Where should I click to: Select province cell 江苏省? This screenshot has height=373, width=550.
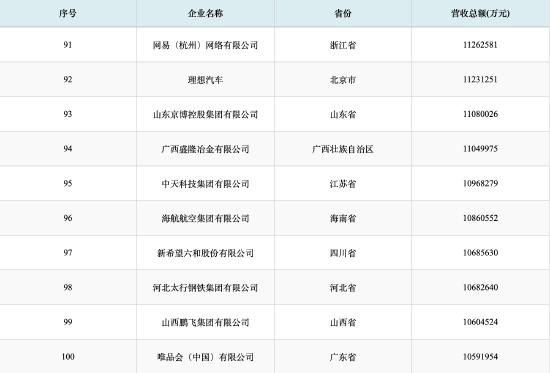343,184
